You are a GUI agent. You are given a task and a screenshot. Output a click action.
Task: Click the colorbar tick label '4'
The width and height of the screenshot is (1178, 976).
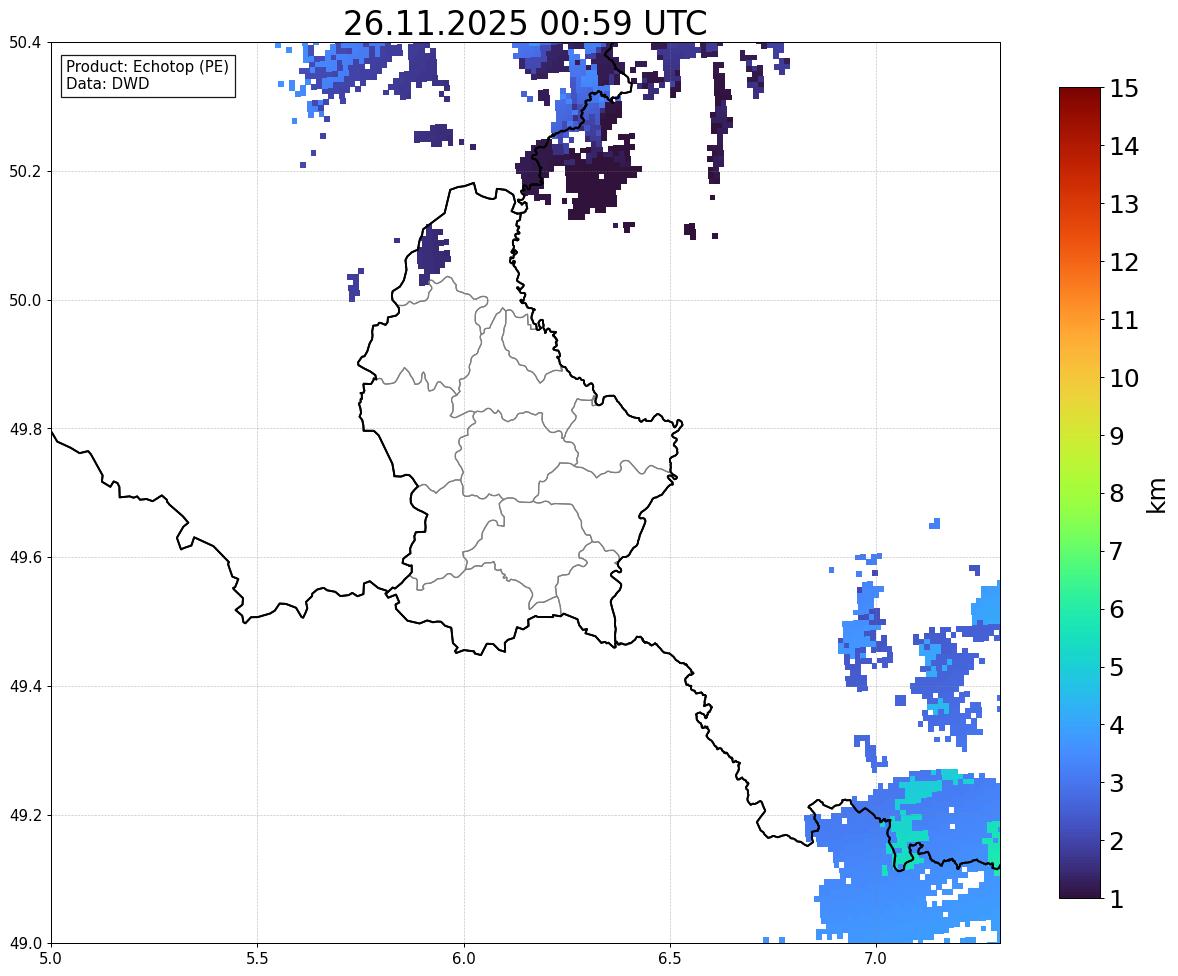coord(1116,725)
